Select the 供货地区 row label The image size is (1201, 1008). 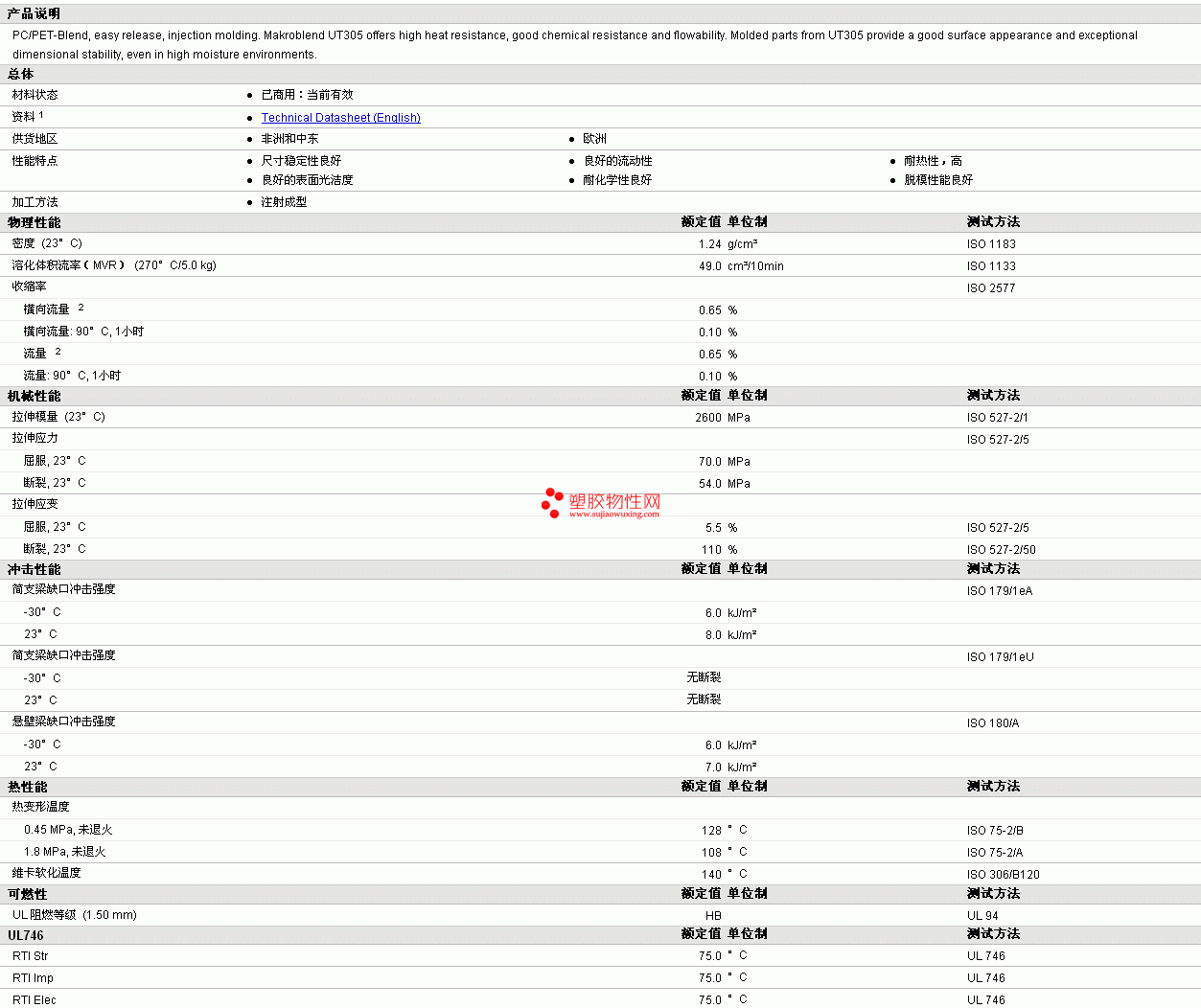tap(35, 139)
